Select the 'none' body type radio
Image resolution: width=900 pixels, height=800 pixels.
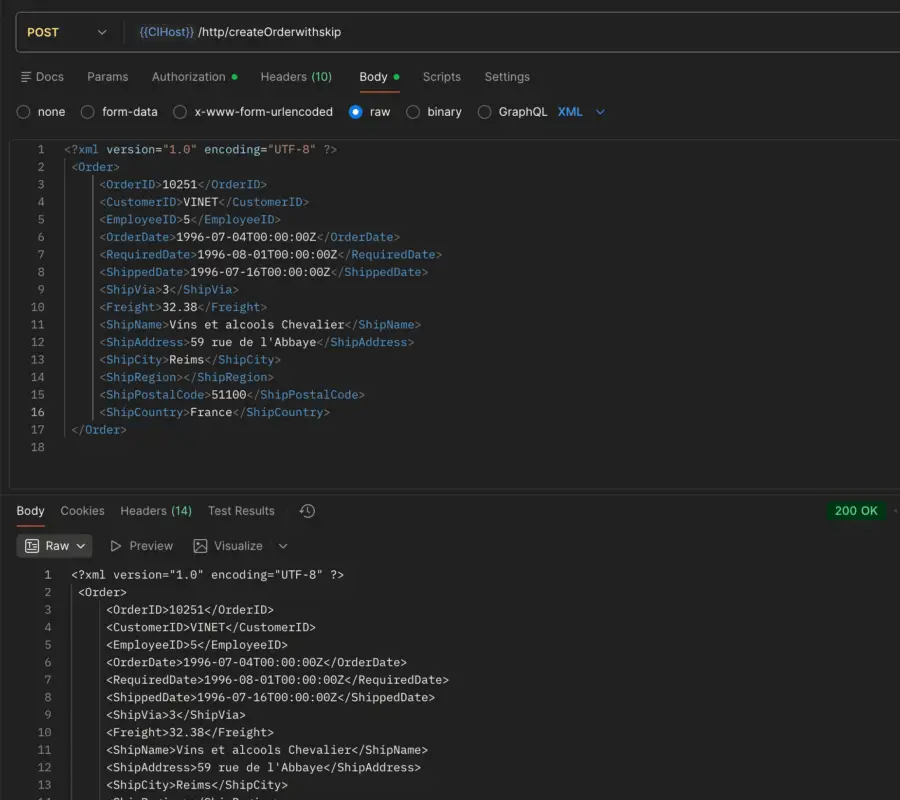point(23,112)
